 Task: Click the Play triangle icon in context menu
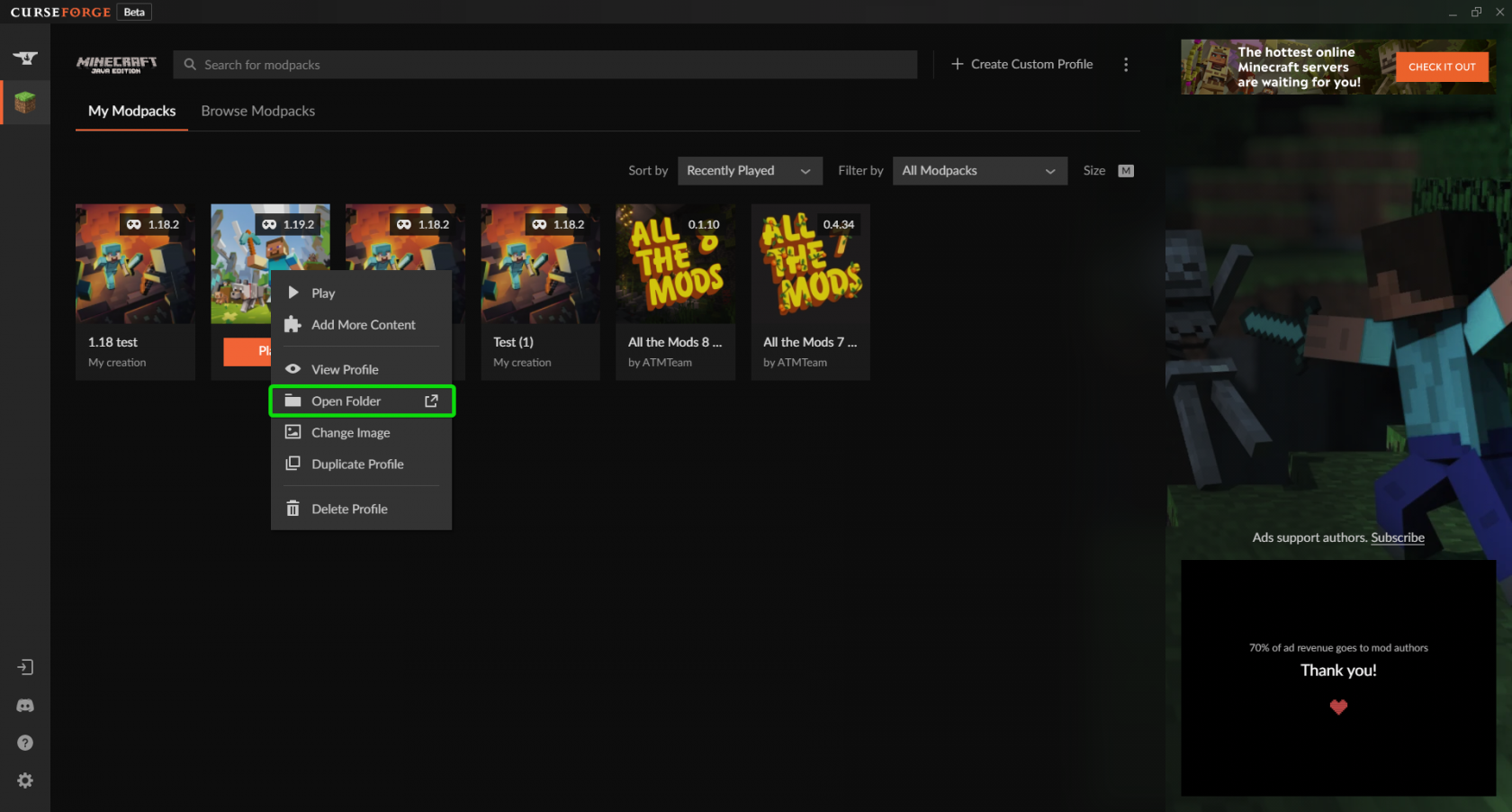(x=293, y=293)
